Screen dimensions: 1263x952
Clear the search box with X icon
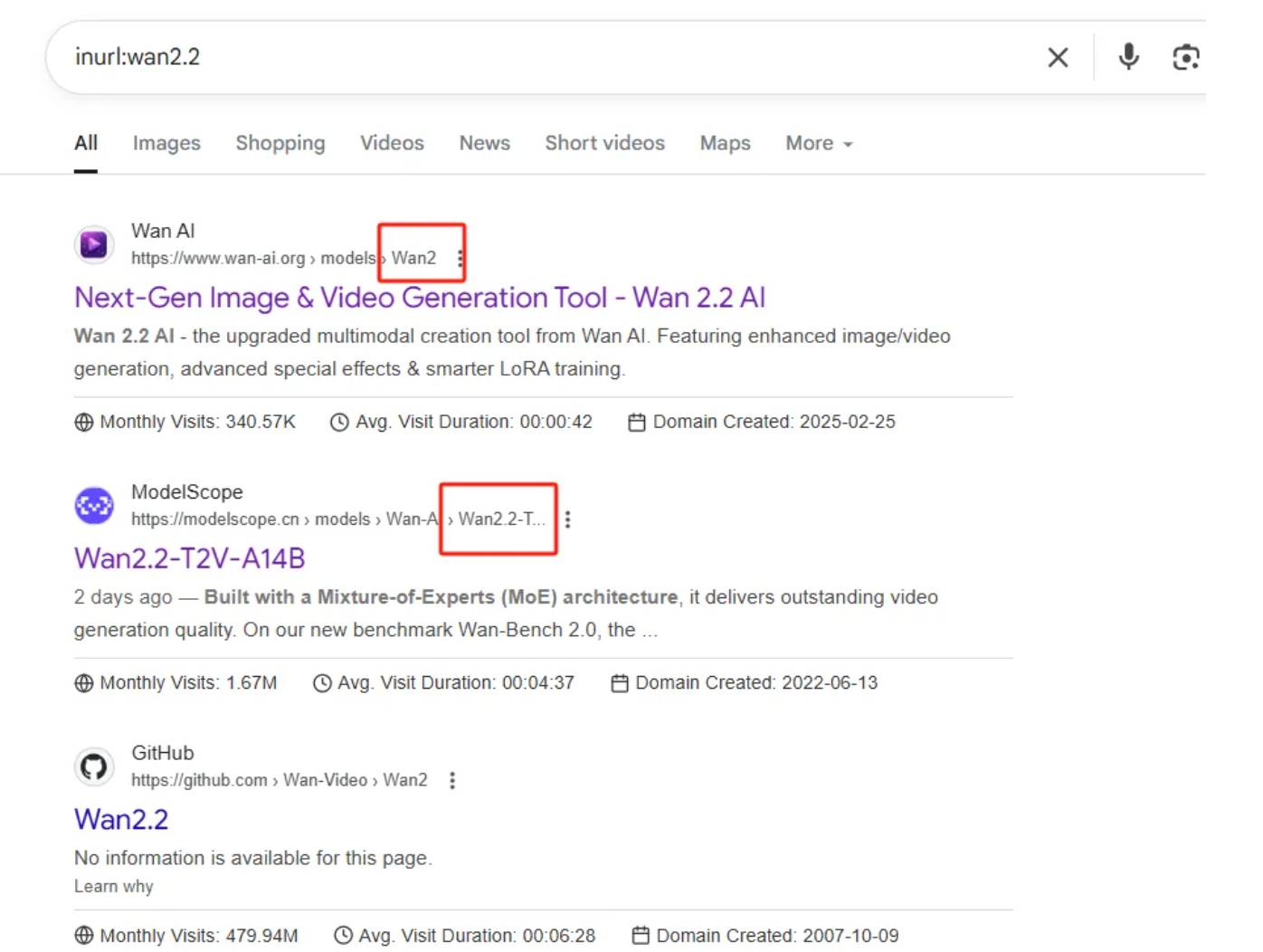[1058, 58]
